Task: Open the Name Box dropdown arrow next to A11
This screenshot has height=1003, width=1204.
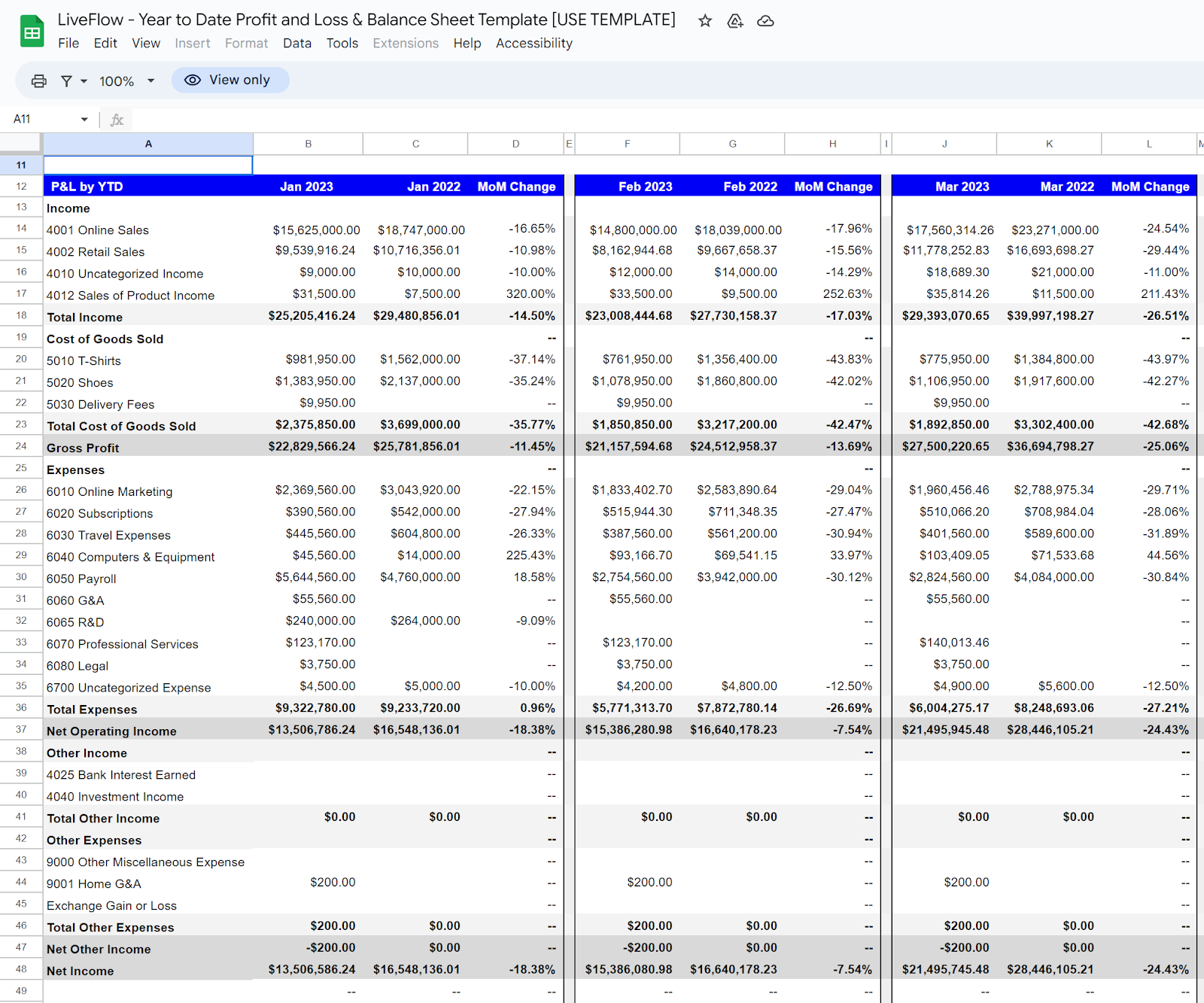Action: click(84, 119)
